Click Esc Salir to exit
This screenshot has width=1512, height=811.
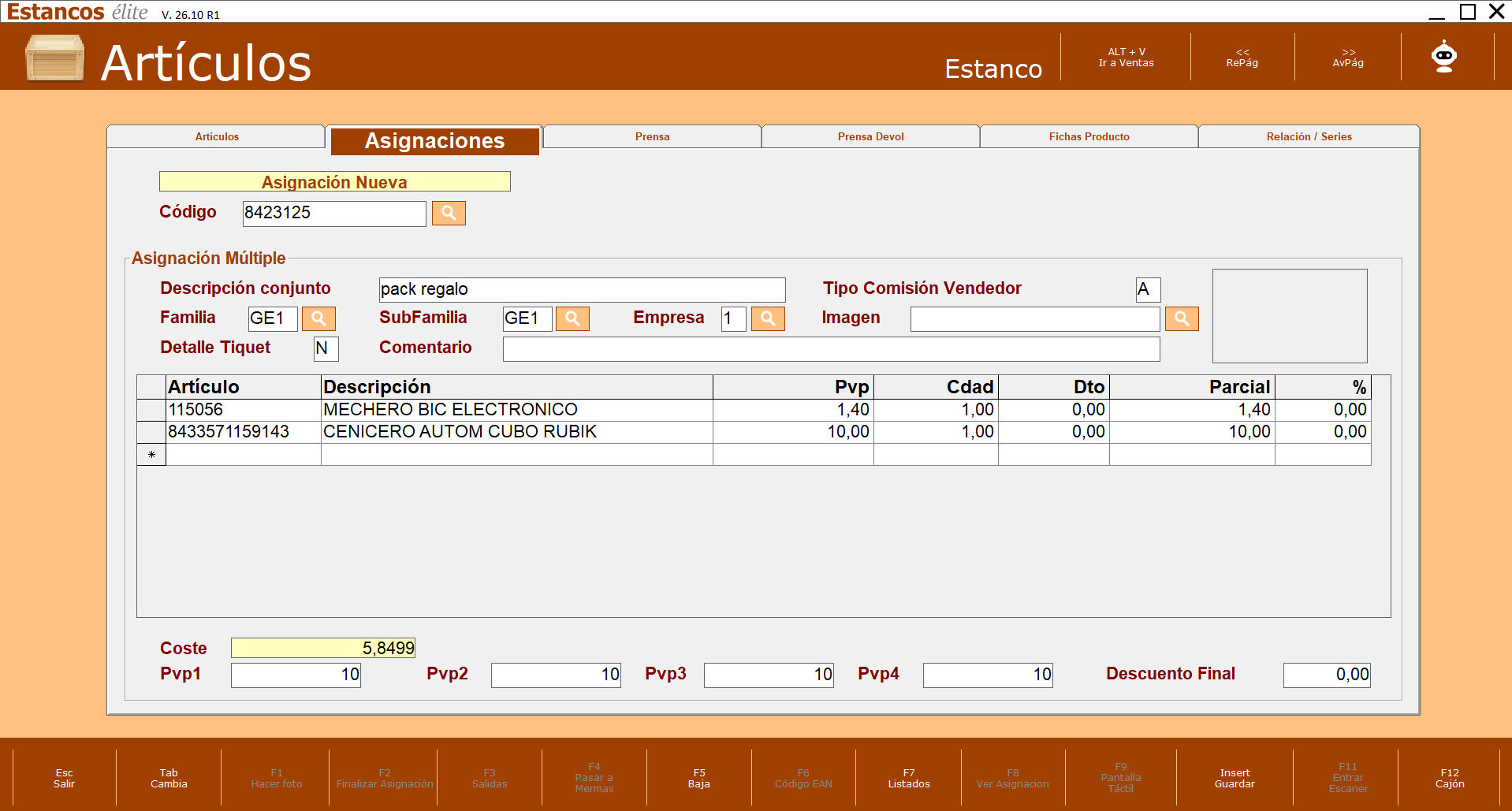64,778
